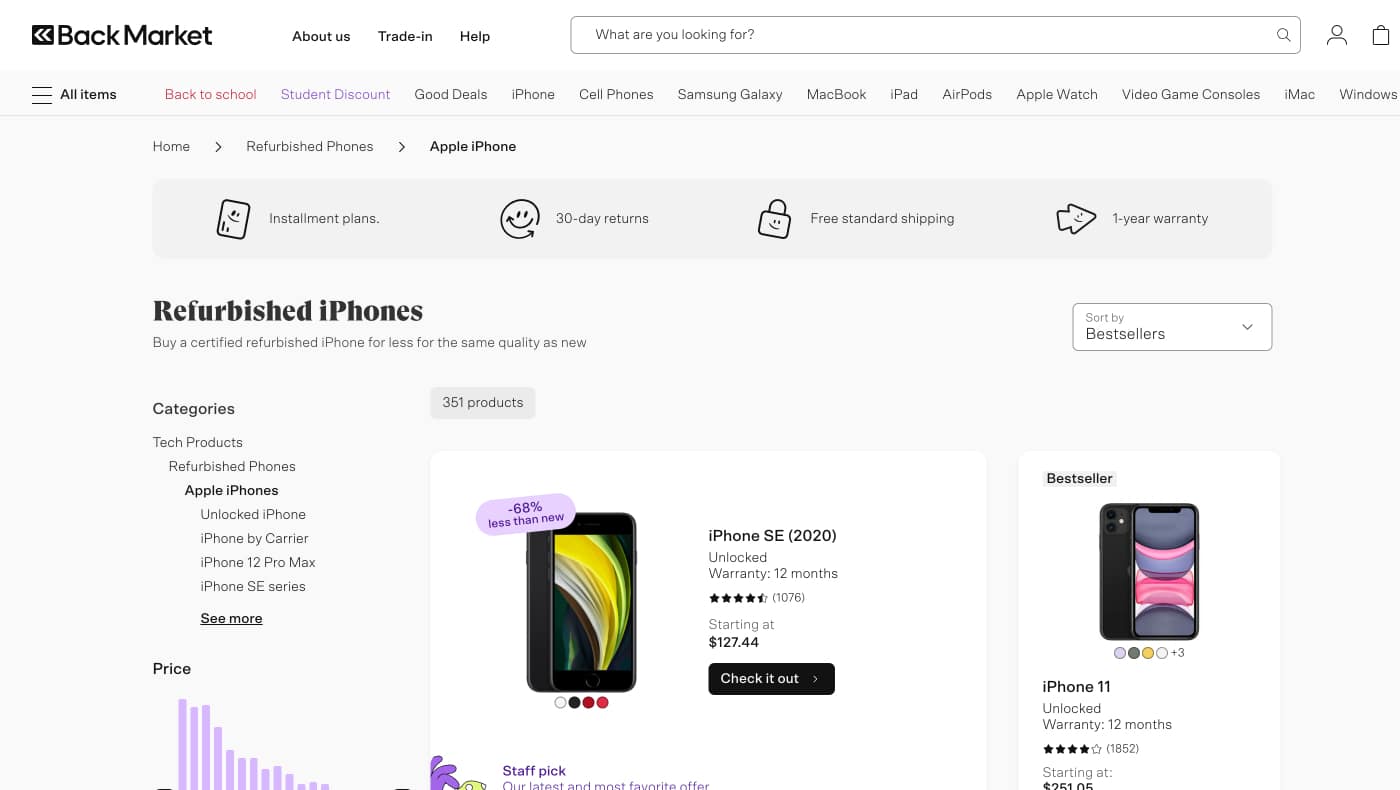
Task: Click the +3 more colors indicator
Action: 1177,653
